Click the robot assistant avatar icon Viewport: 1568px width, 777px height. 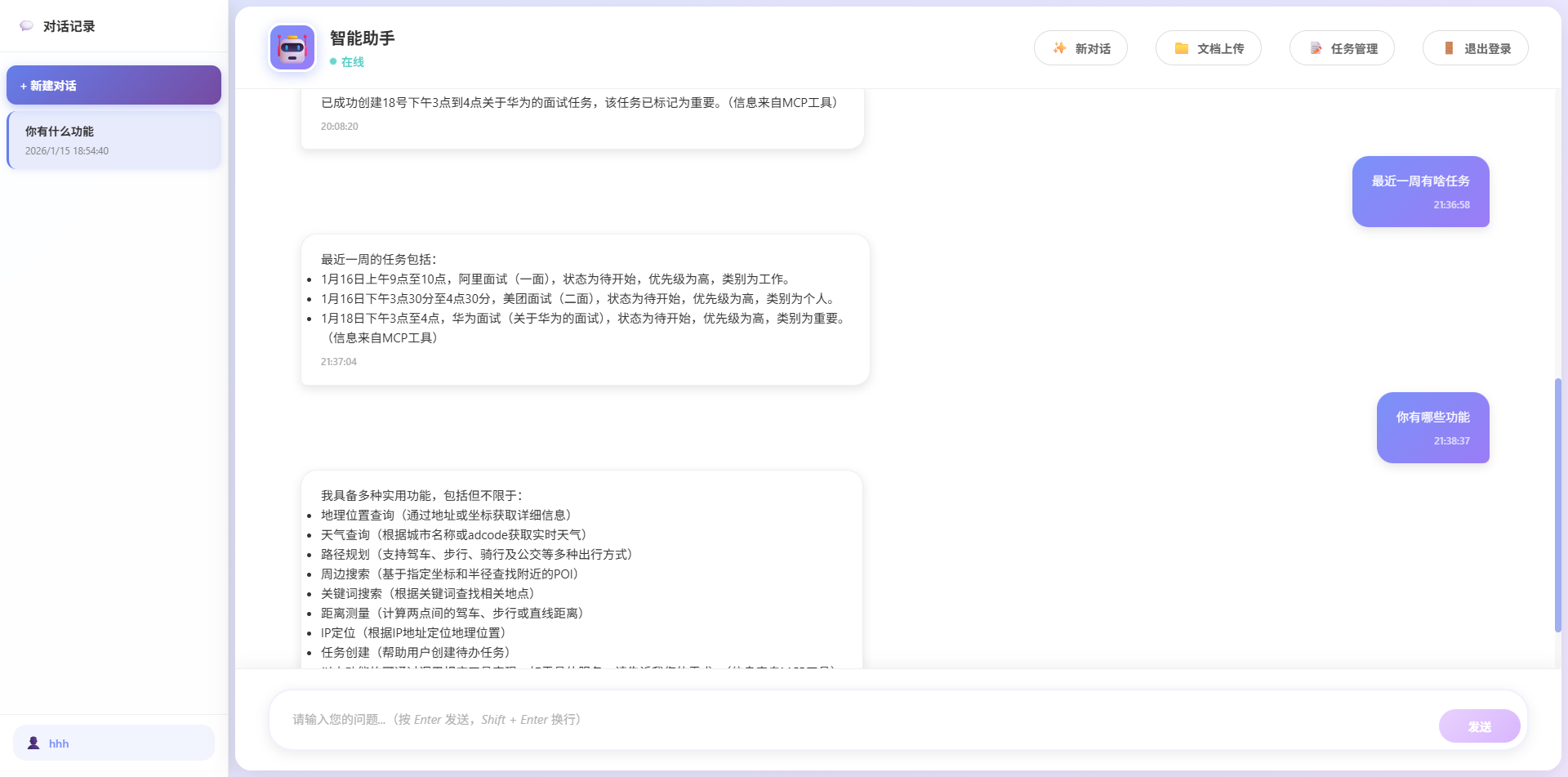click(292, 47)
